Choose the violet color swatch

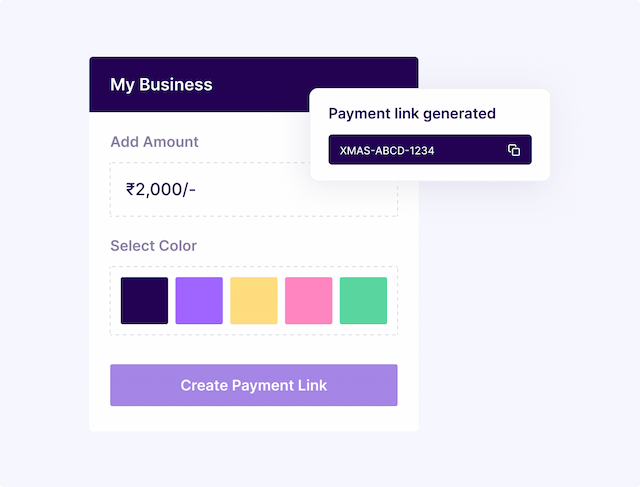(x=199, y=301)
